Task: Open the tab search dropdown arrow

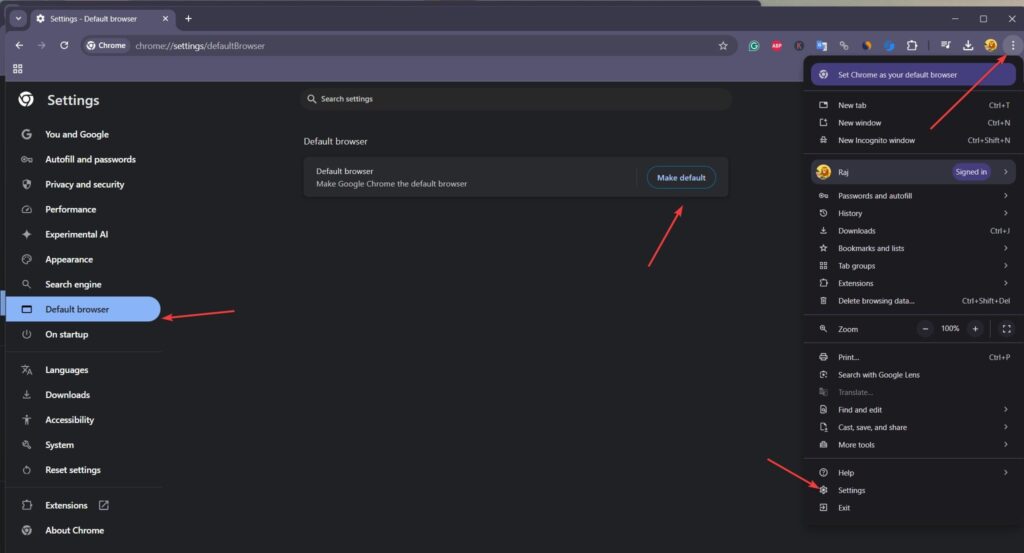Action: click(18, 18)
